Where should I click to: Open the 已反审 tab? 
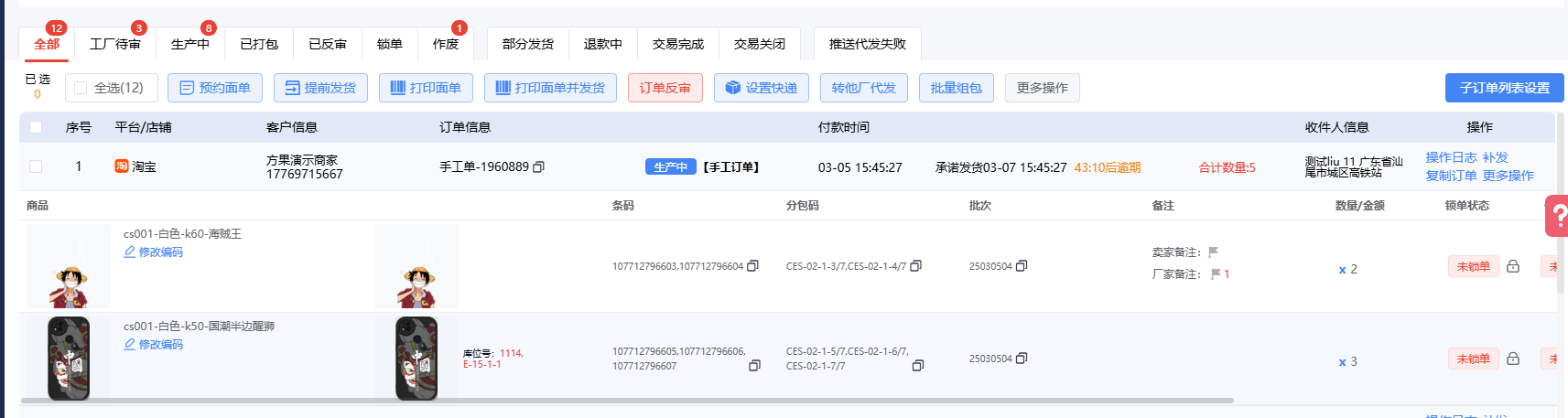pos(328,44)
